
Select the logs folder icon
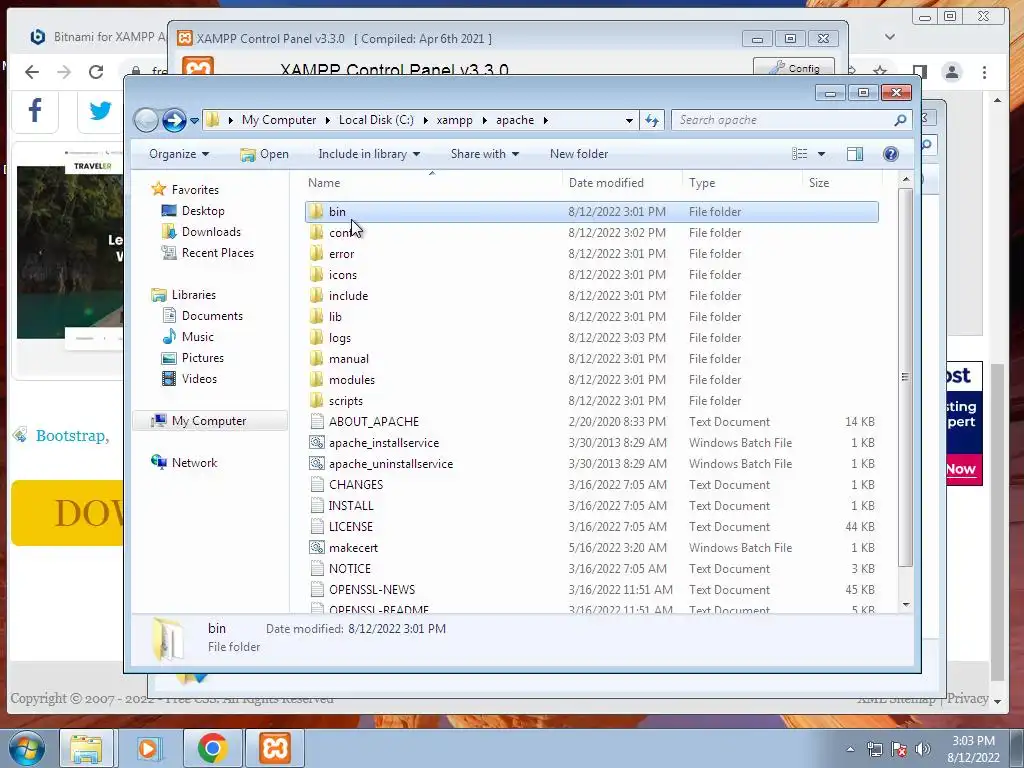pyautogui.click(x=317, y=338)
